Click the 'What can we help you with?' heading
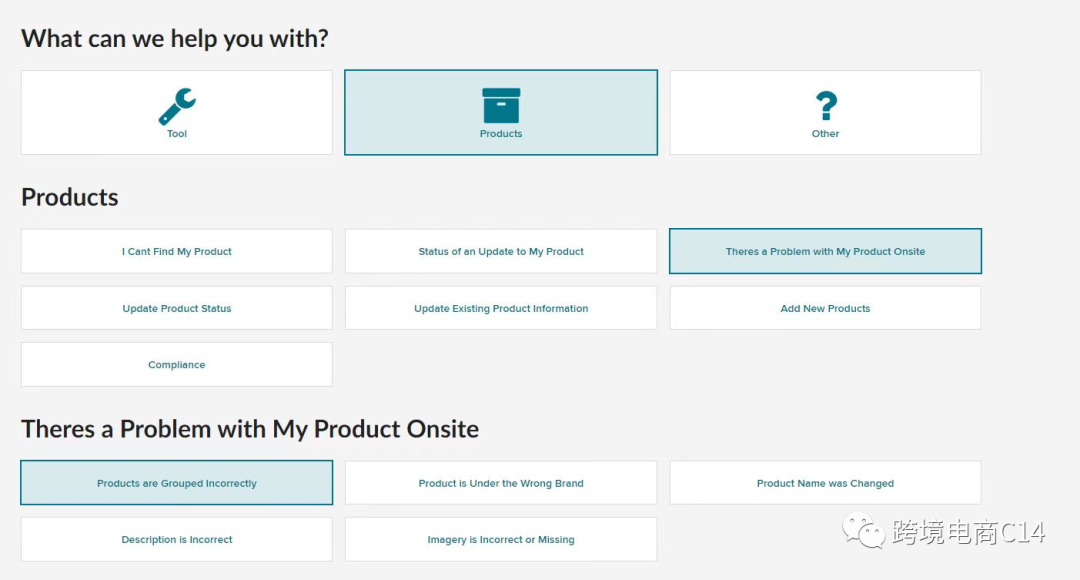Viewport: 1080px width, 580px height. pos(175,39)
